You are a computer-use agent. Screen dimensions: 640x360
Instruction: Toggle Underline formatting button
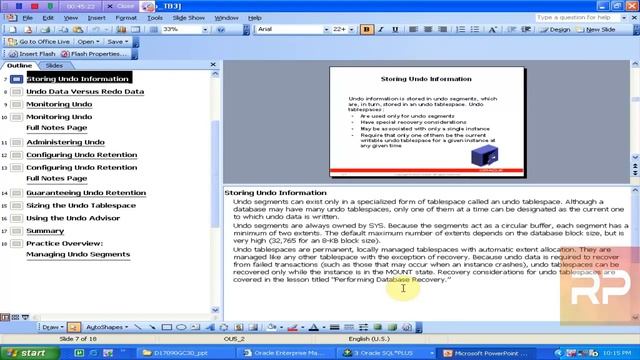tap(395, 29)
